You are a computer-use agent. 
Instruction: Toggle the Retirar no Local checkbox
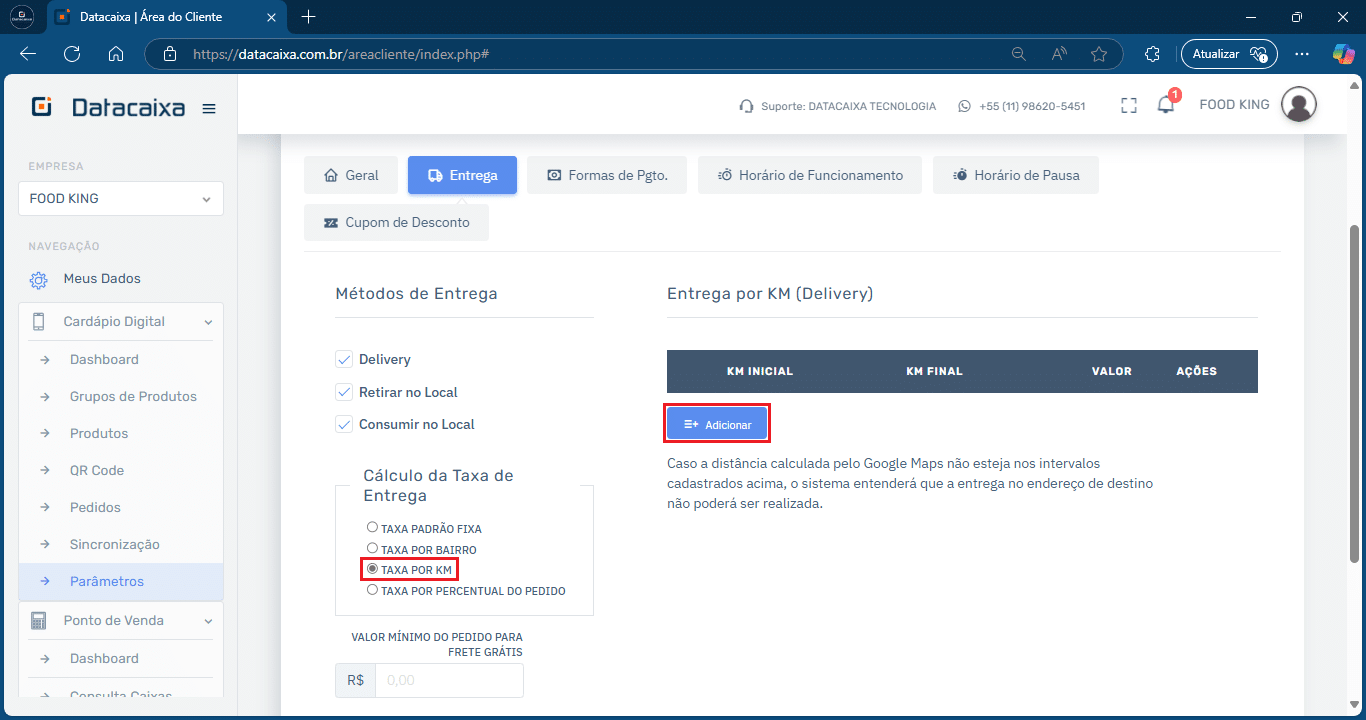344,392
